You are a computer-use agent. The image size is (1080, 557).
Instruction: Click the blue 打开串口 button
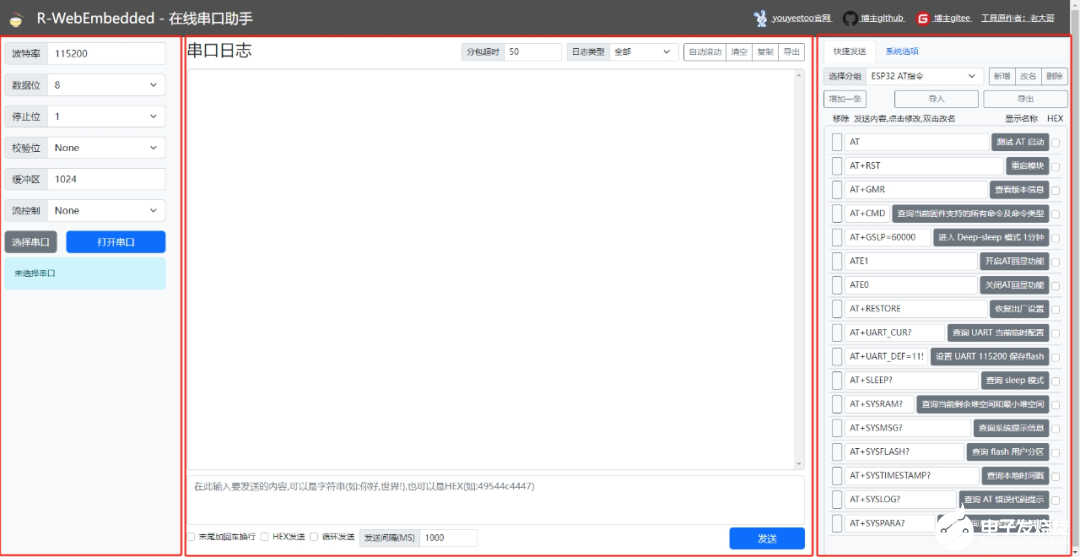(115, 242)
